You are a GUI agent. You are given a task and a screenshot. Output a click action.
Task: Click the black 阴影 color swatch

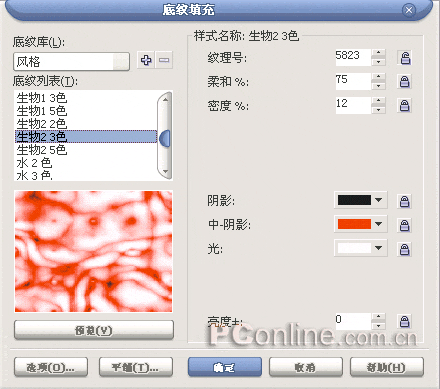(354, 200)
